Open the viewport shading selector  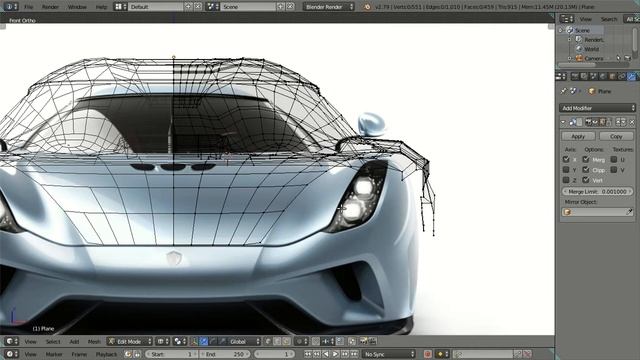coord(163,342)
